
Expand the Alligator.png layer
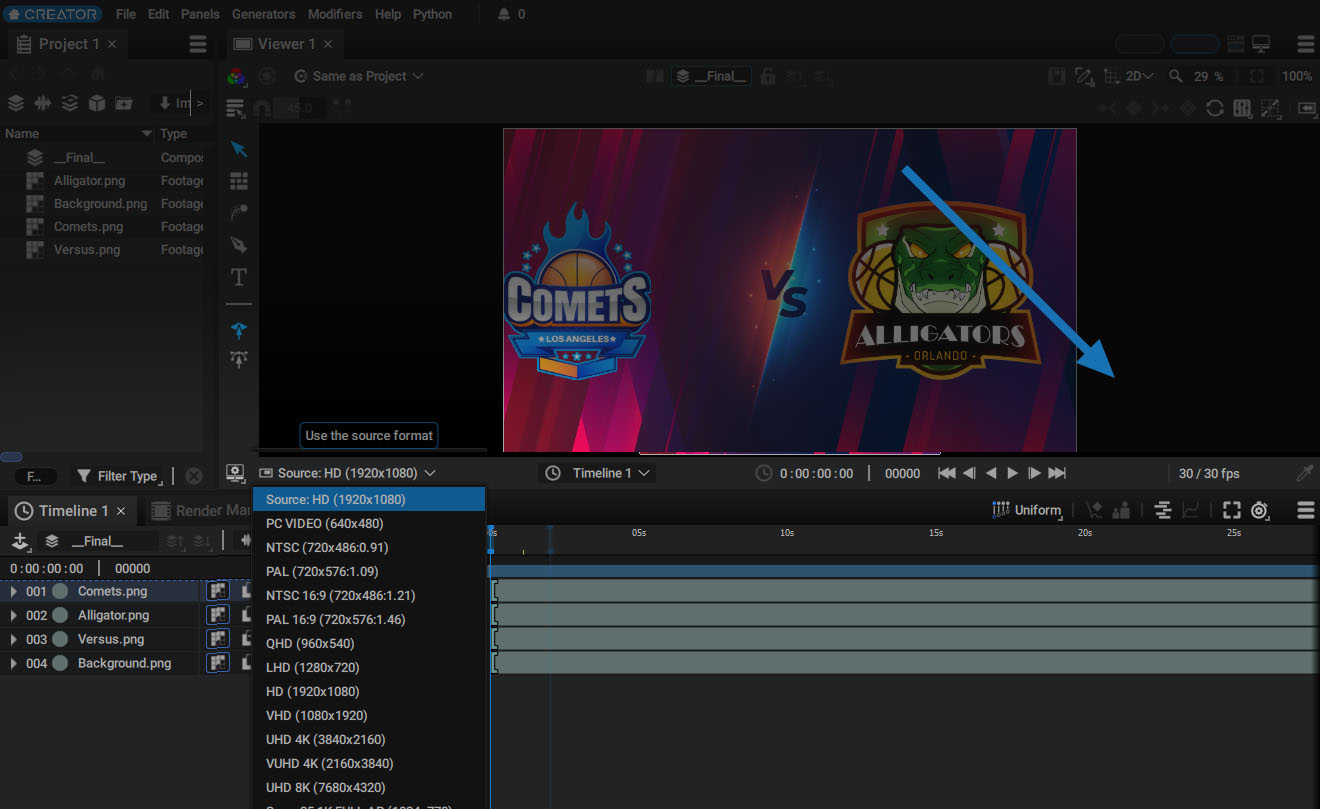13,615
